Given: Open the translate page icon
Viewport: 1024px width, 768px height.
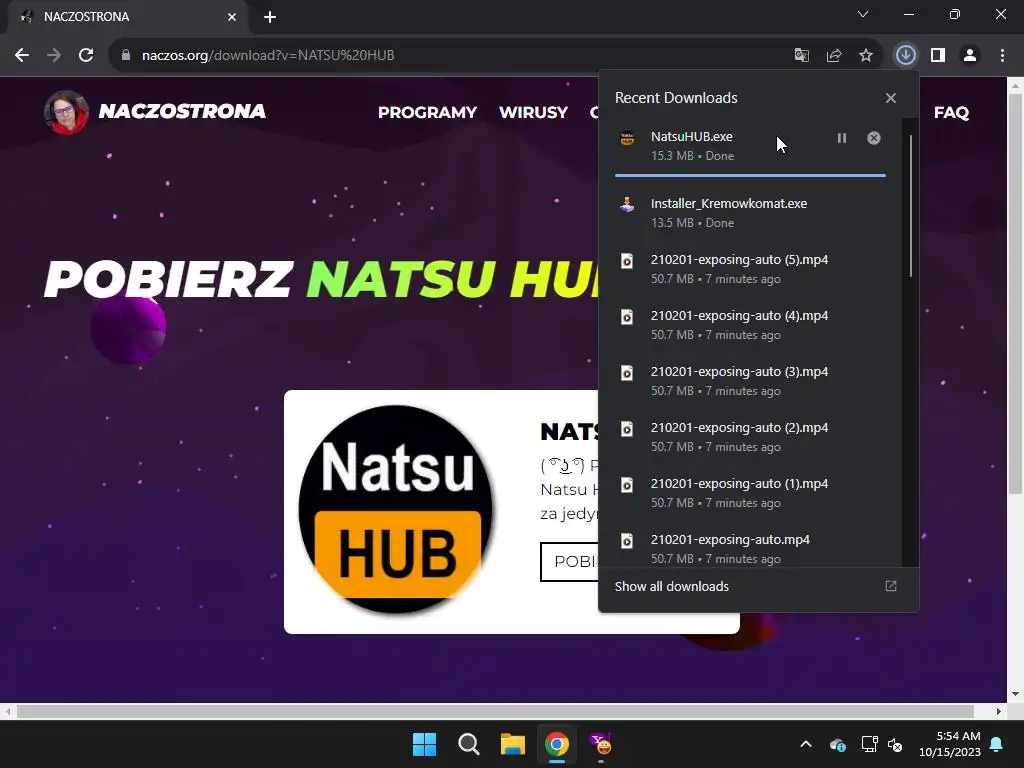Looking at the screenshot, I should [x=801, y=56].
